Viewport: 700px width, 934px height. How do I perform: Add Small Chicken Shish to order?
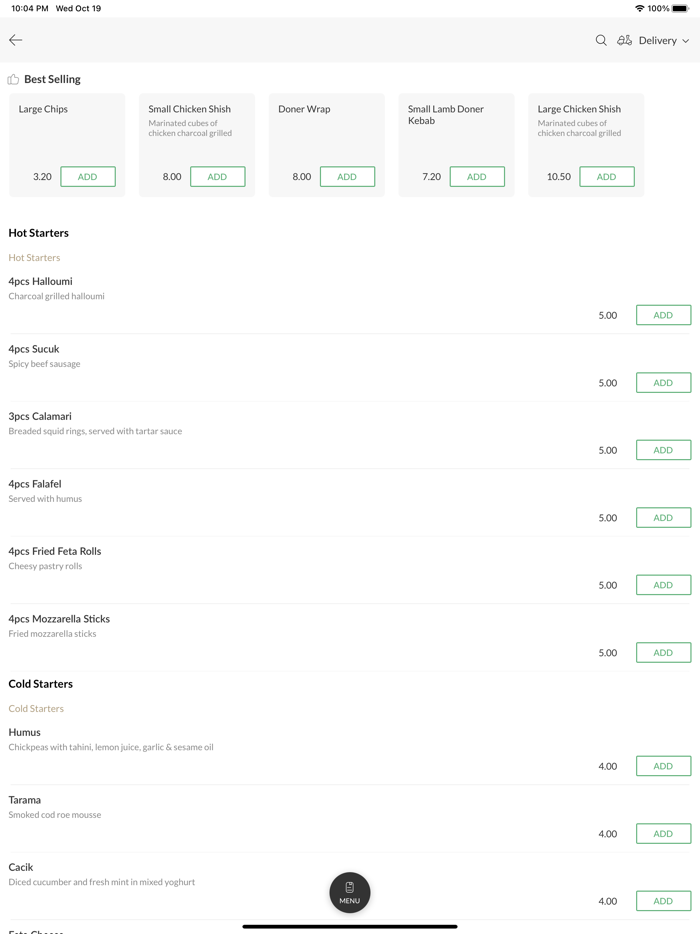tap(217, 177)
